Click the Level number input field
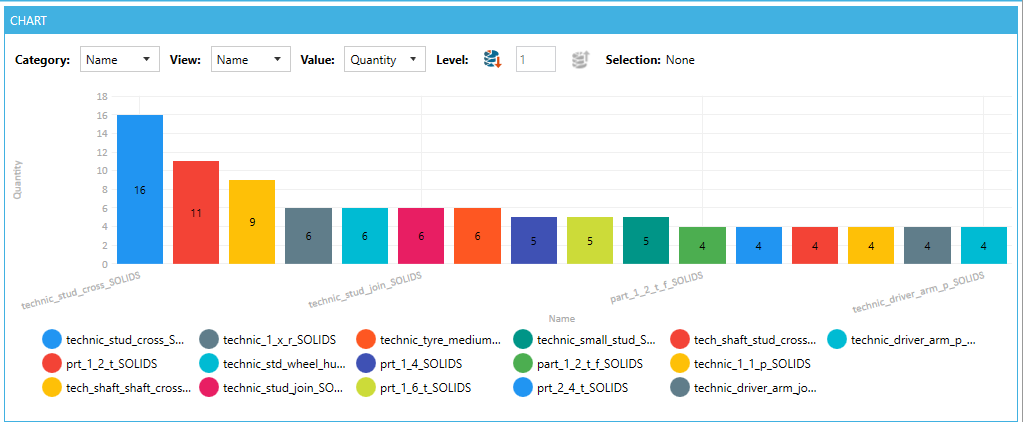 point(535,60)
